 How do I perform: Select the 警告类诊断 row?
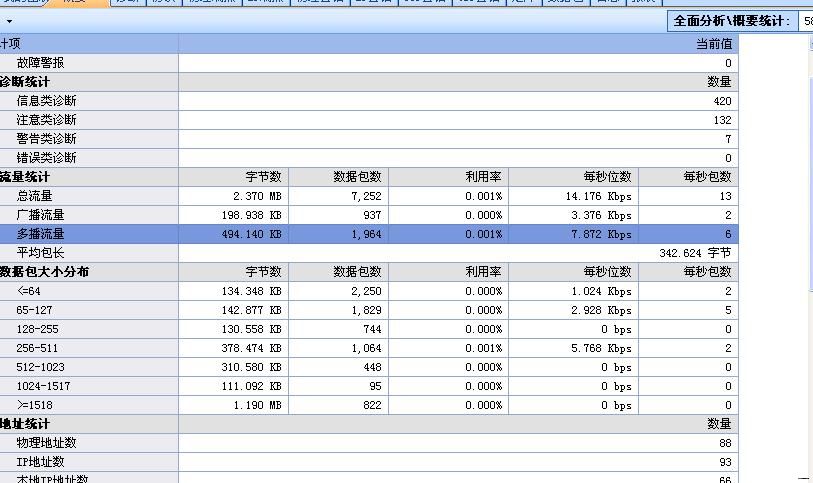pyautogui.click(x=46, y=139)
